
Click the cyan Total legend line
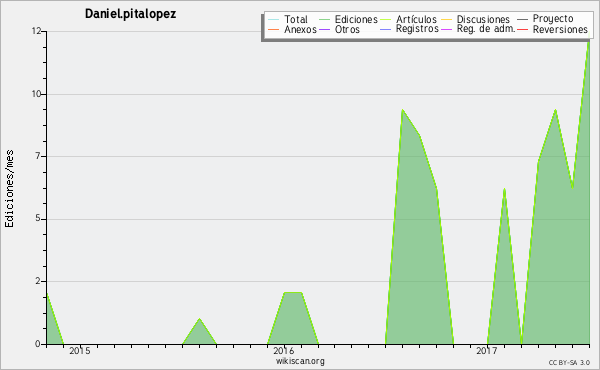click(x=274, y=20)
